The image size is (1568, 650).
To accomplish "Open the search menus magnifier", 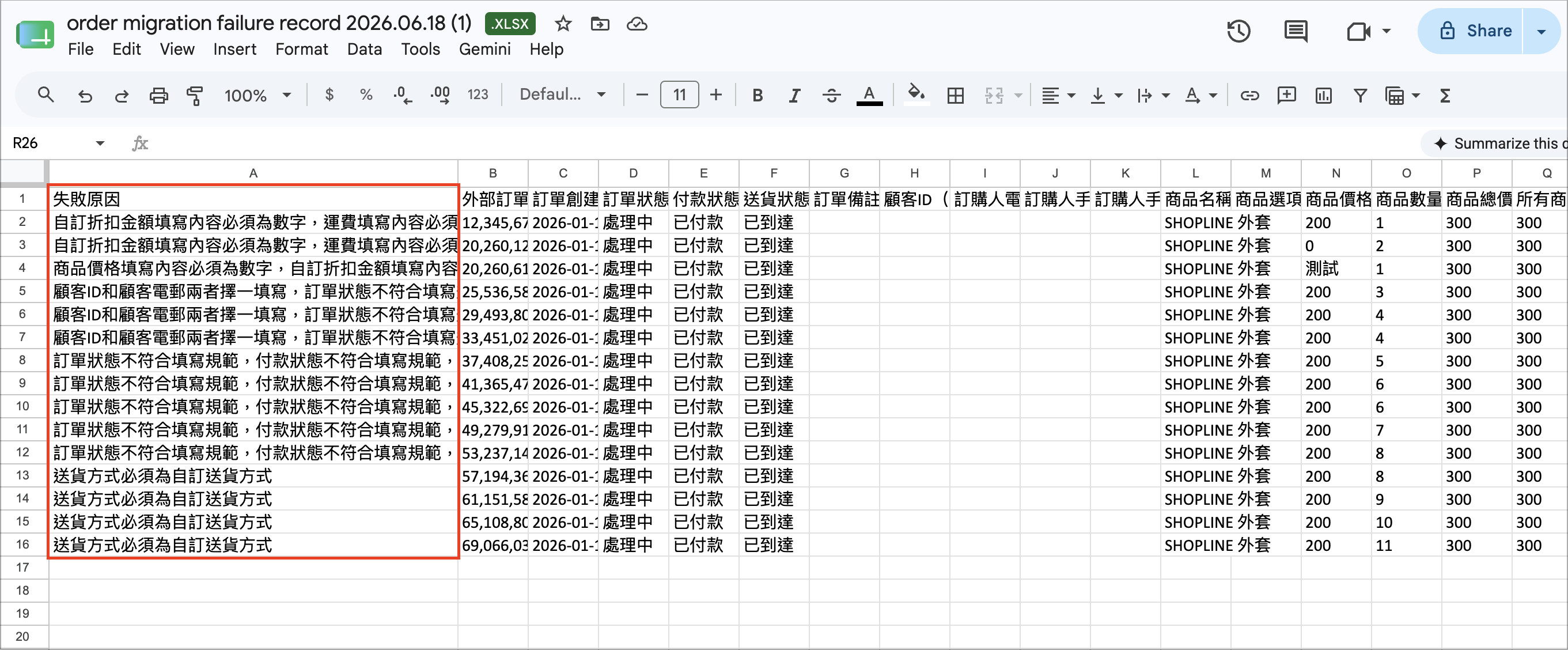I will point(46,95).
